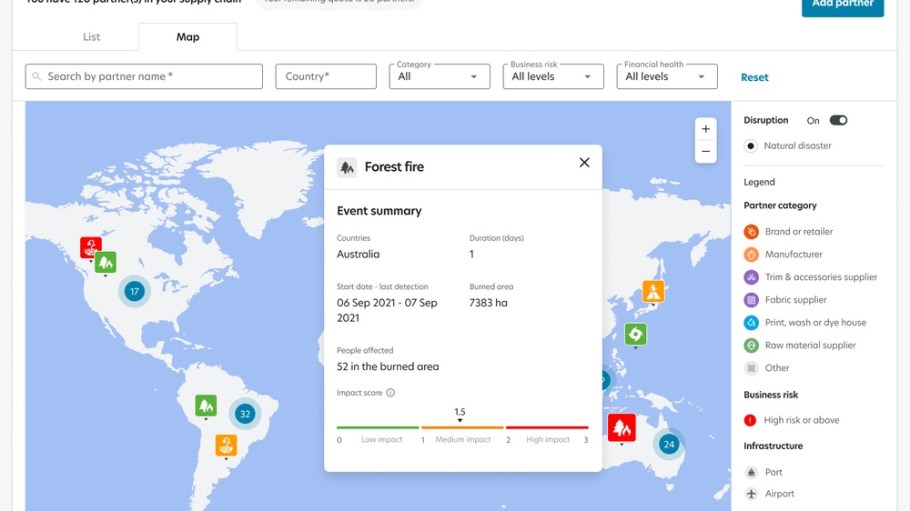Focus the Country filter field
910x511 pixels.
pos(326,77)
